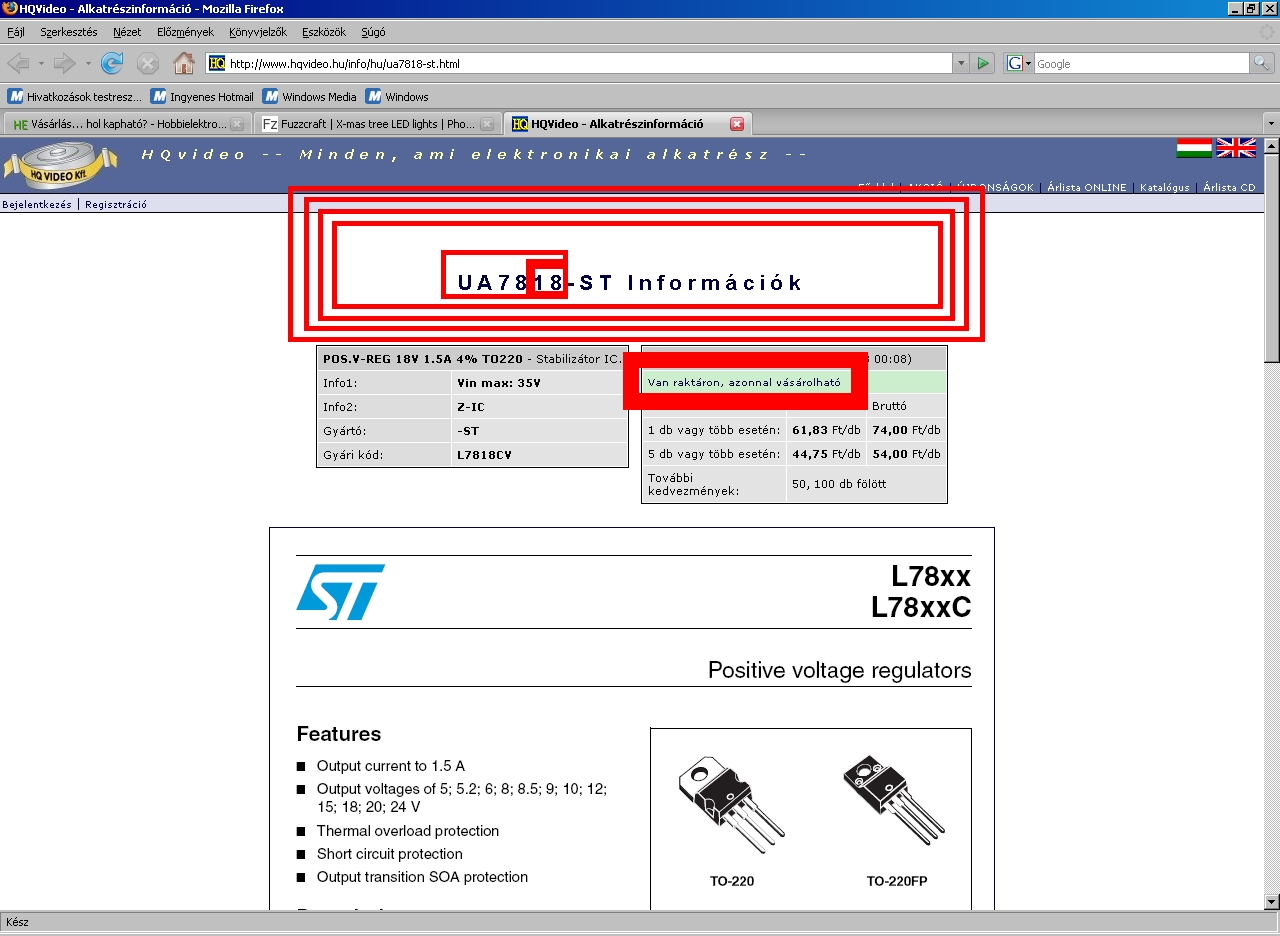
Task: Click the '50, 100 db fölött' discount text
Action: click(x=839, y=484)
